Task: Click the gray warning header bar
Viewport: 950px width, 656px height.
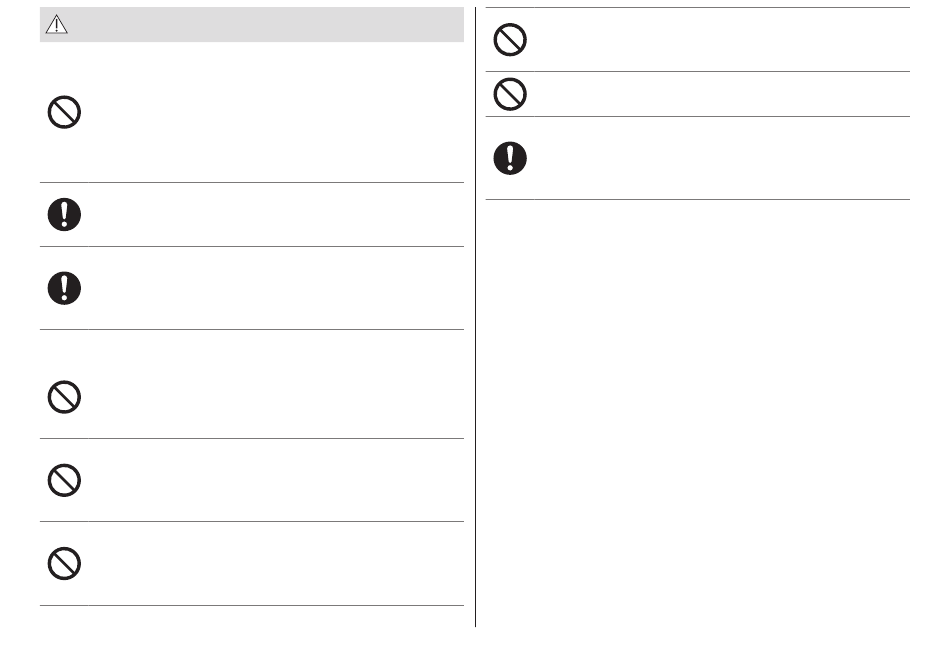Action: [x=252, y=25]
